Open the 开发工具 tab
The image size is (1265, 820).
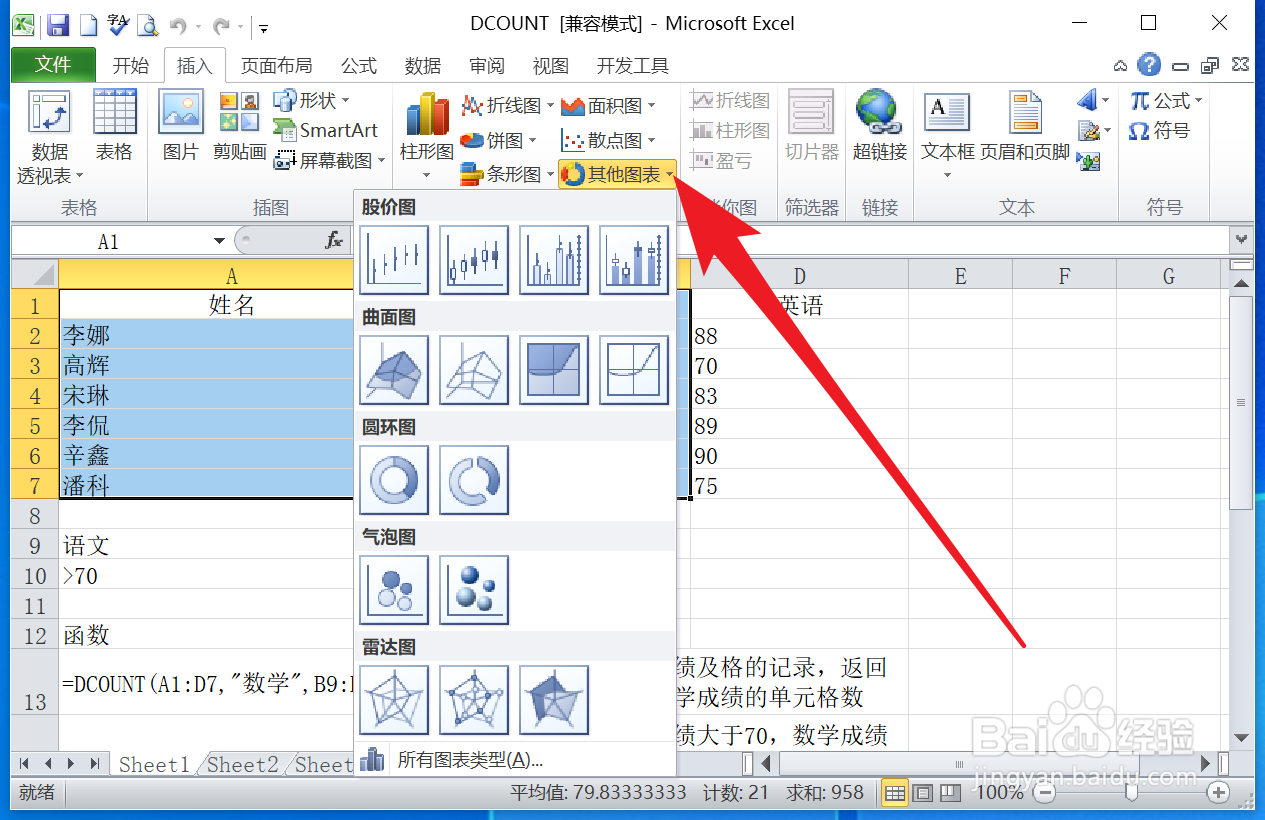coord(633,66)
